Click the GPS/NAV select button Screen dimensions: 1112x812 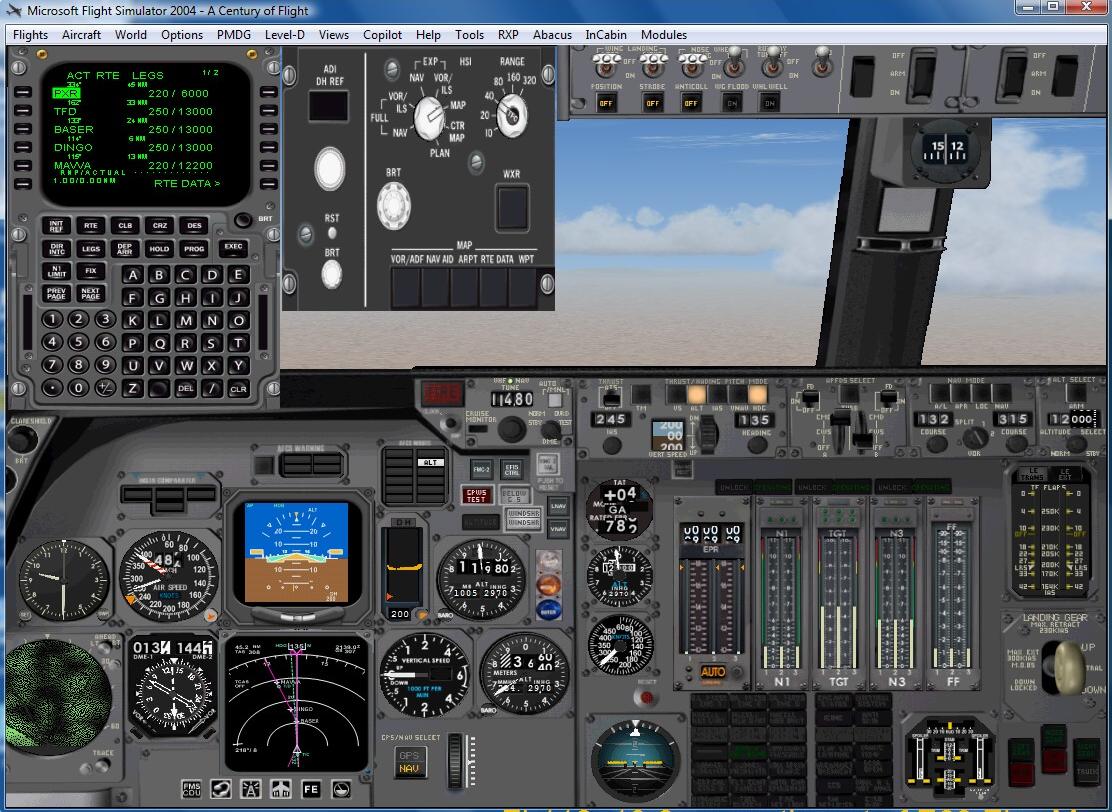click(x=409, y=761)
